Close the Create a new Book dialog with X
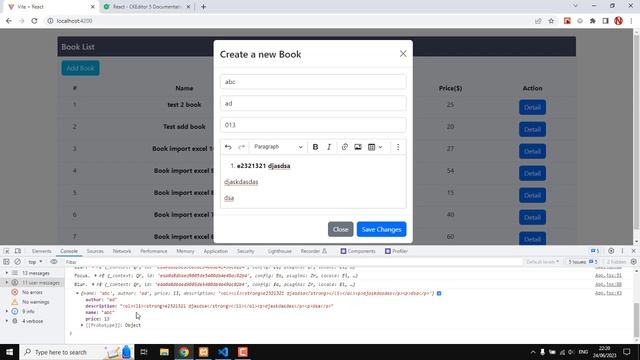Viewport: 640px width, 360px height. tap(403, 54)
